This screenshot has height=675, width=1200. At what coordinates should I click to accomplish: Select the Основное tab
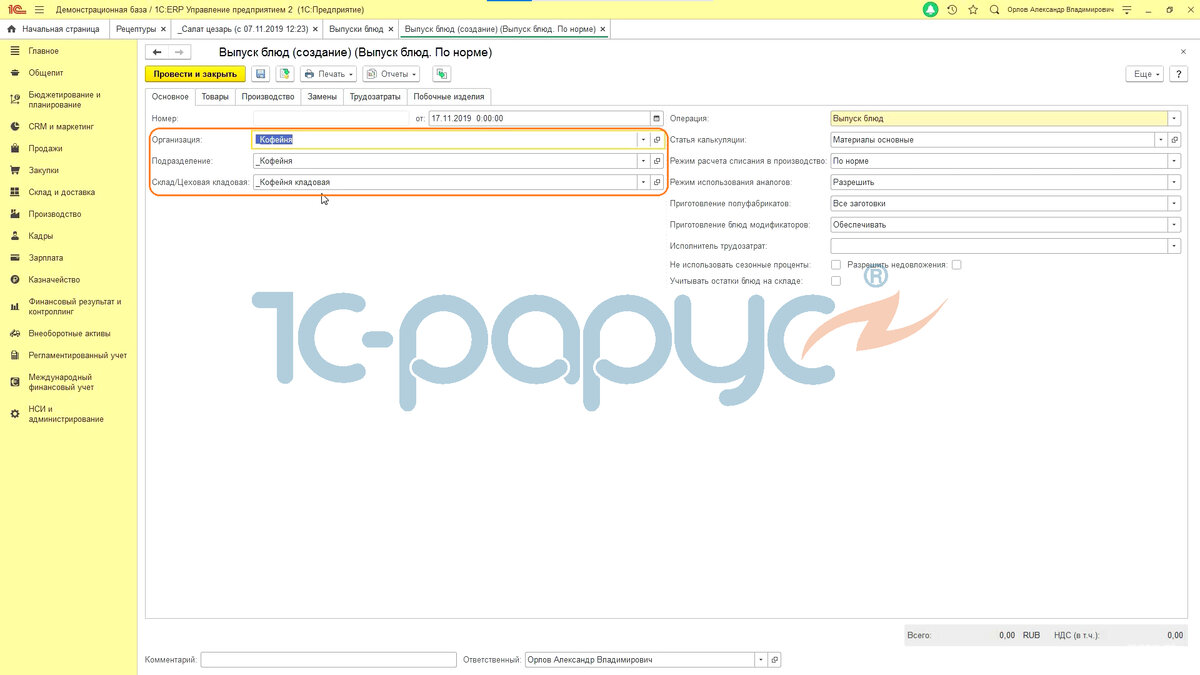(x=170, y=97)
